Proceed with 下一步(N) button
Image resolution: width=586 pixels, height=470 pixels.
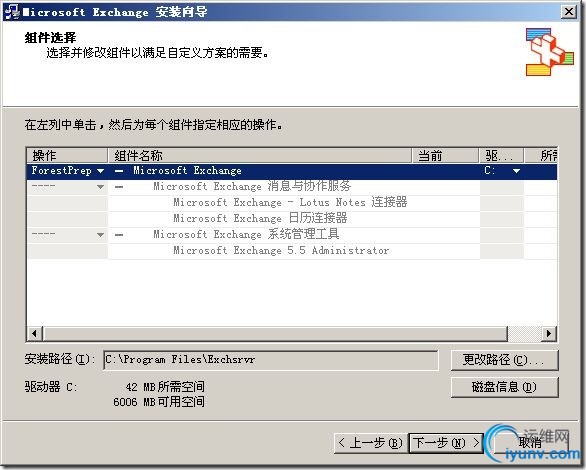click(x=446, y=443)
